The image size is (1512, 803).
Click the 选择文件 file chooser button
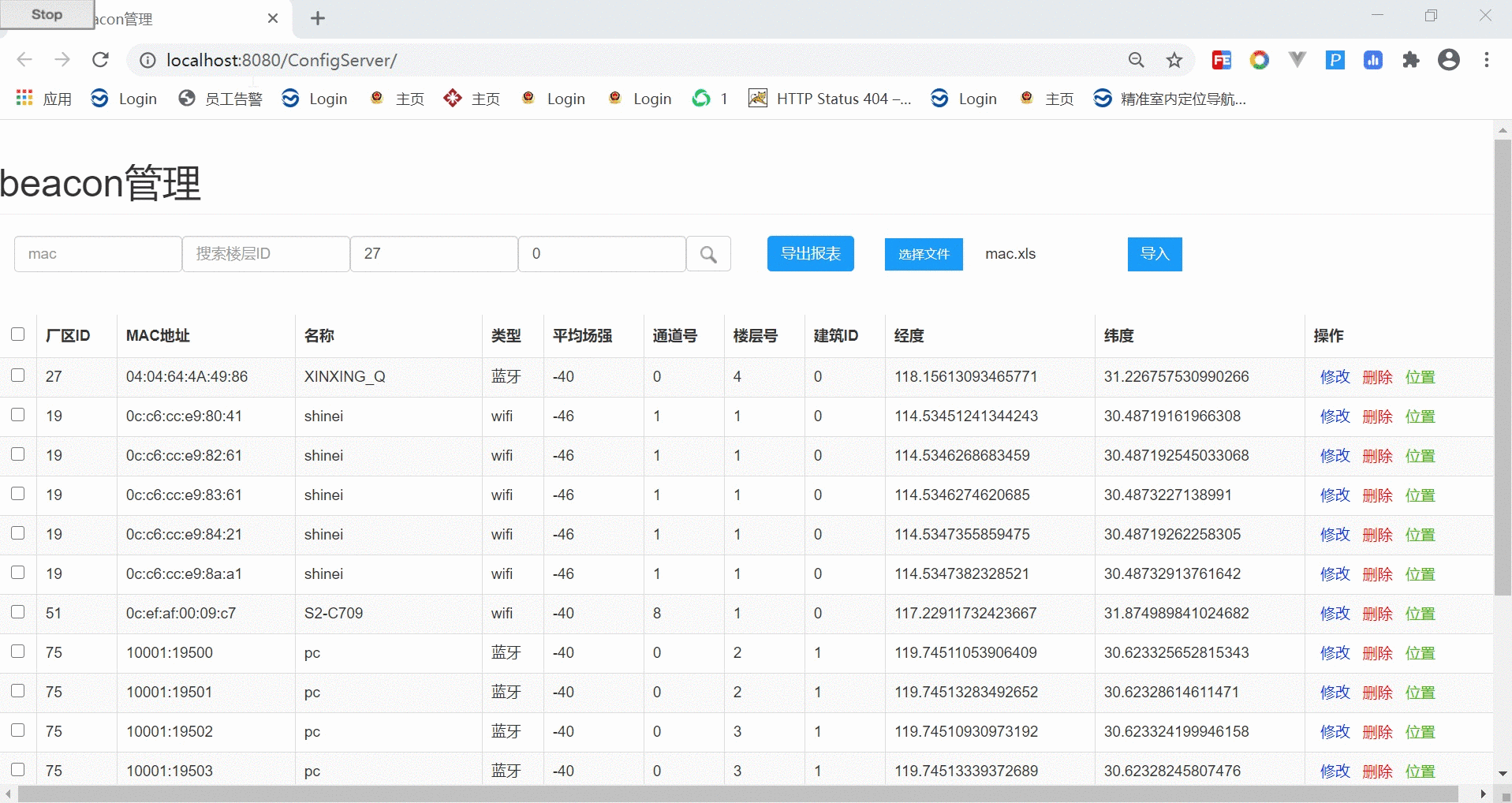[924, 254]
